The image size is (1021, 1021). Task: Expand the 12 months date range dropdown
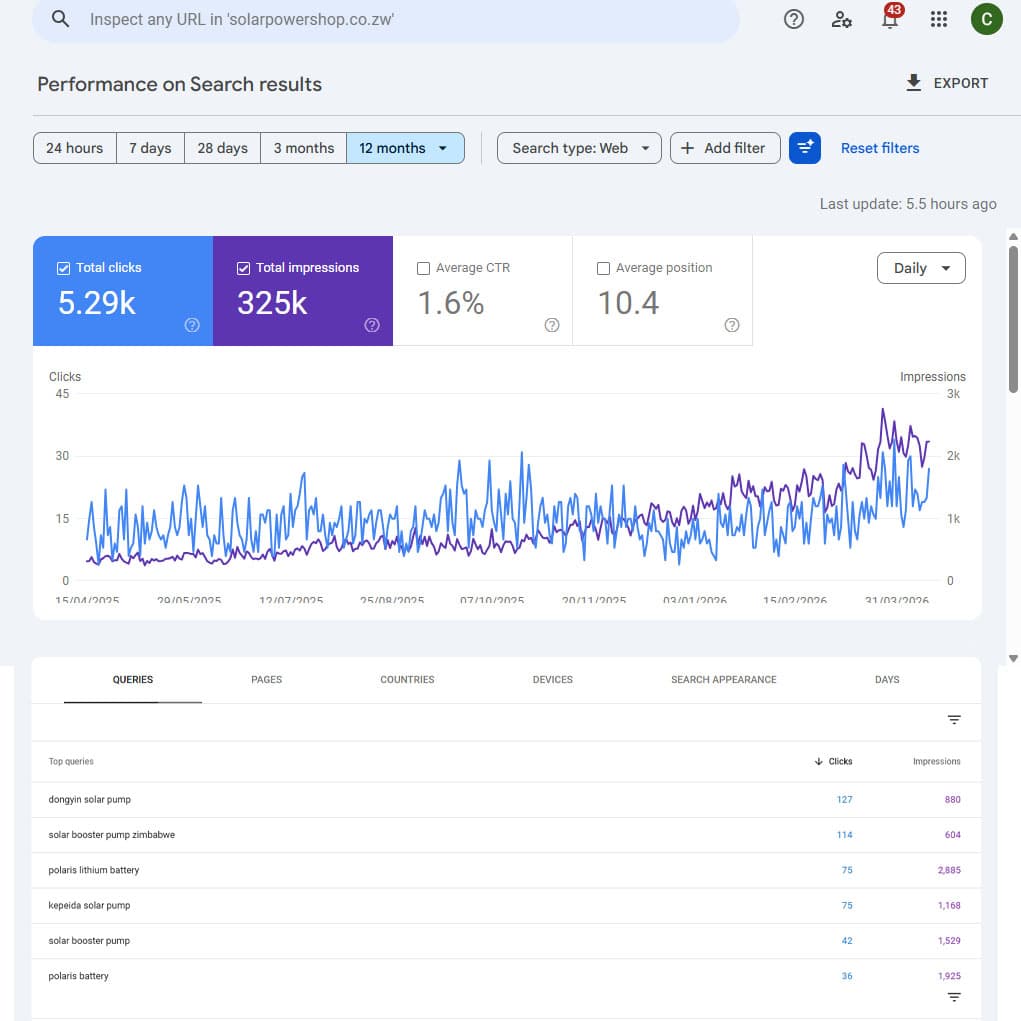[x=405, y=148]
